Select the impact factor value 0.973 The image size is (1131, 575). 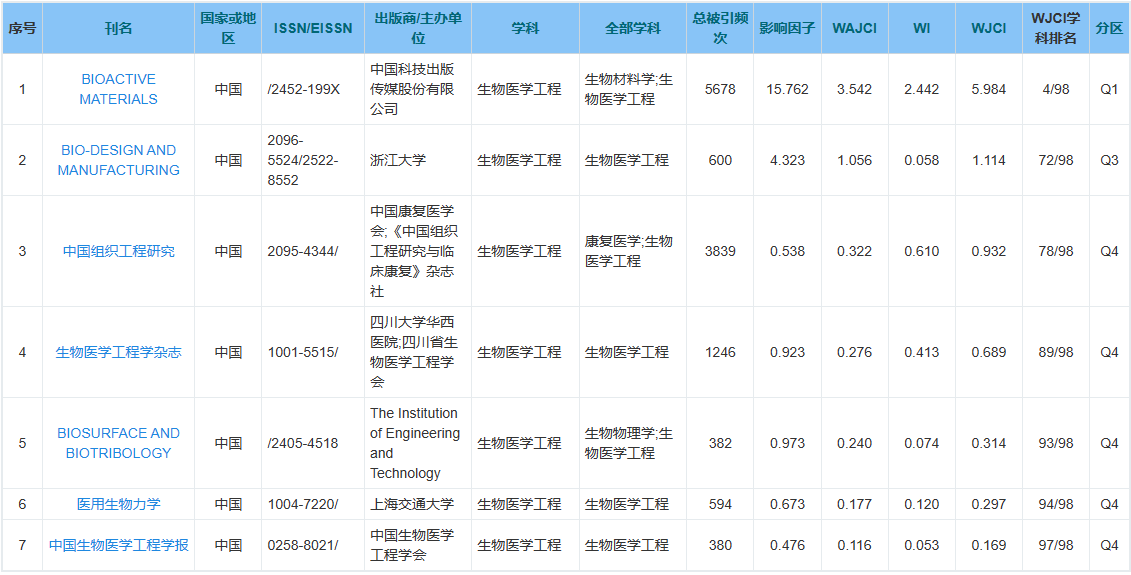pos(787,443)
